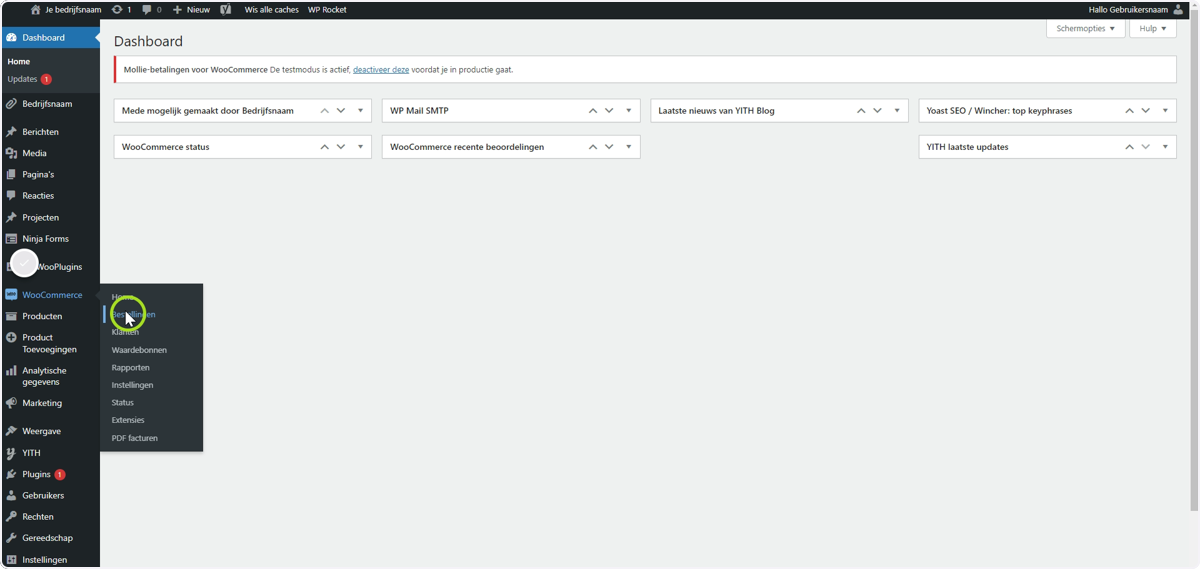
Task: Open Gereedschap via its wrench icon
Action: pyautogui.click(x=11, y=538)
